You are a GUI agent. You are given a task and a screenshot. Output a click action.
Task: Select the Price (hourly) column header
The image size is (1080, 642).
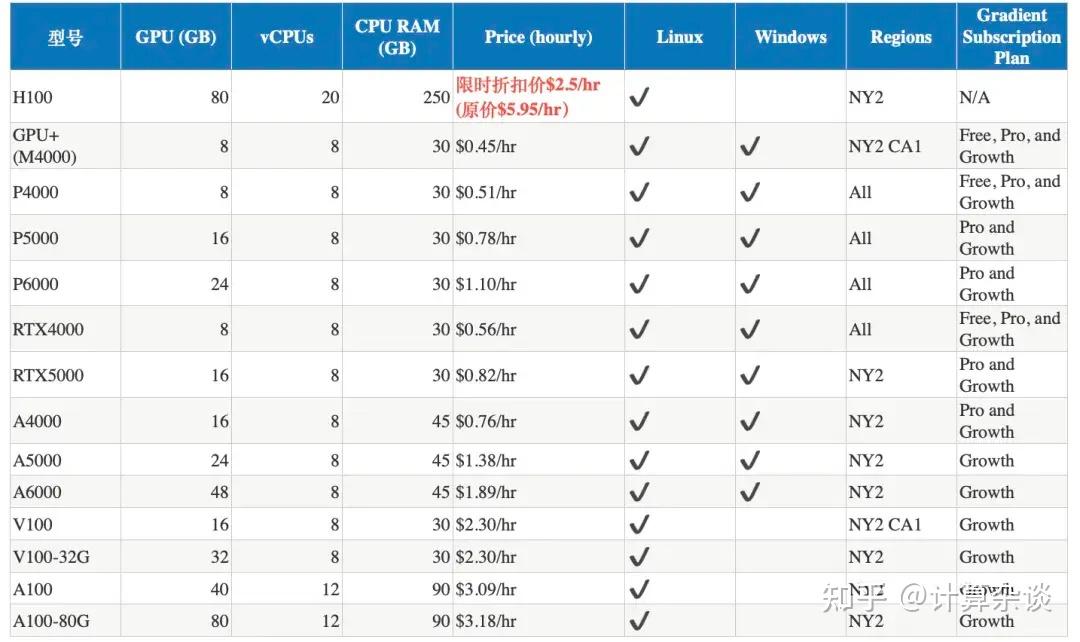pyautogui.click(x=538, y=37)
